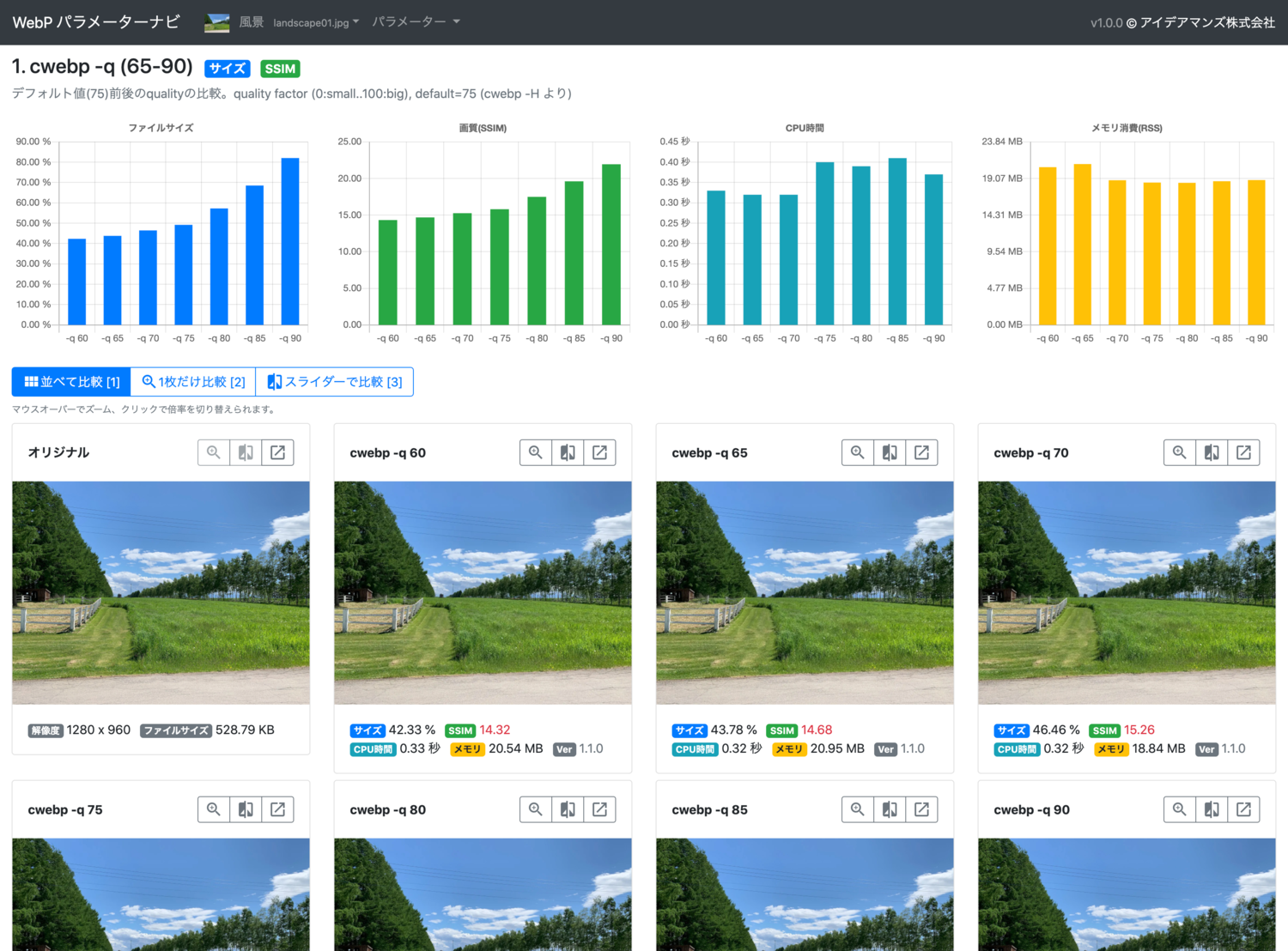1288x951 pixels.
Task: Zoom into cwebp -q 80 image
Action: click(x=536, y=809)
